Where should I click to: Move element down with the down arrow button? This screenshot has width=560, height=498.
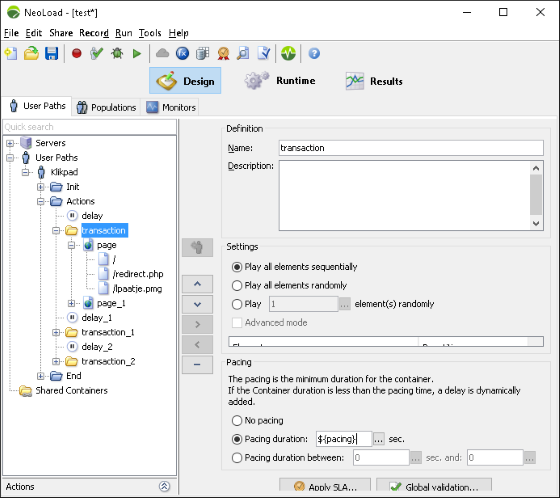[197, 304]
